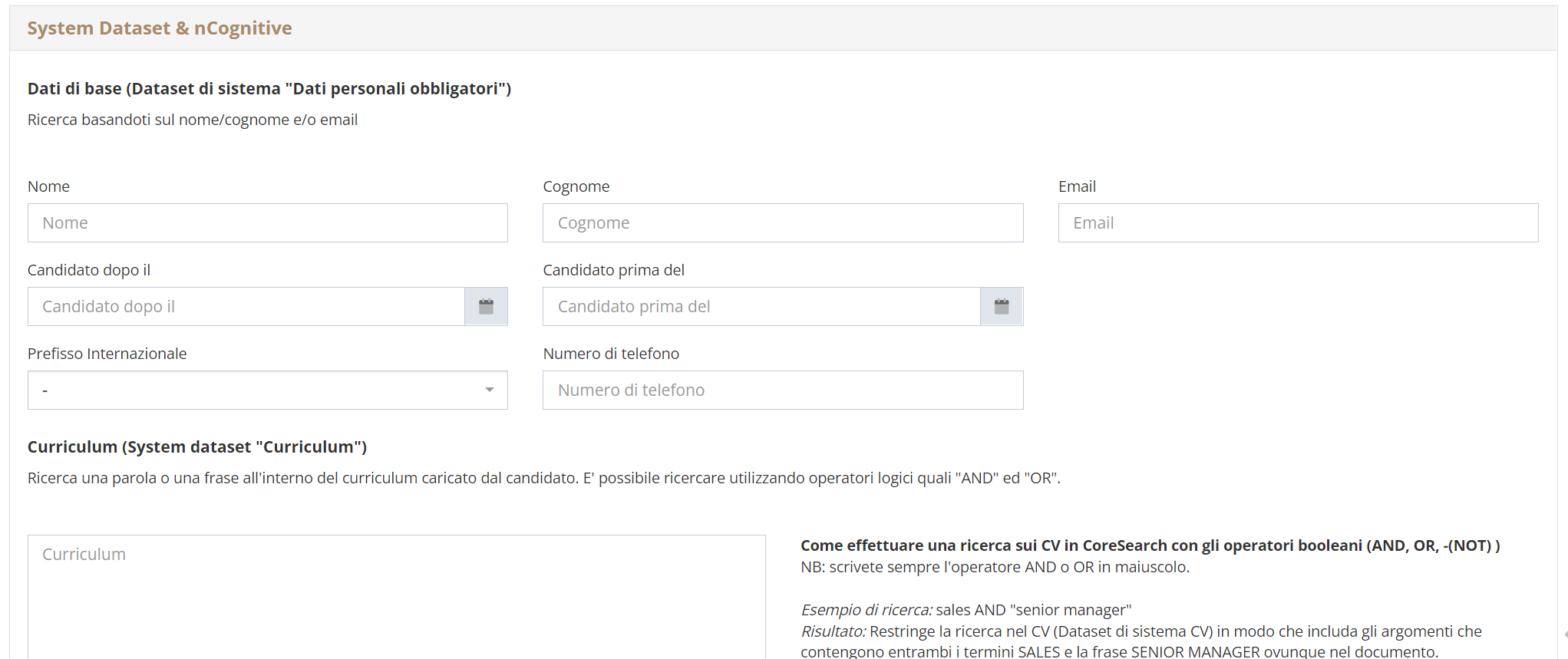Click the 'Candidato prima del' label above its field
Image resolution: width=1568 pixels, height=659 pixels.
click(613, 270)
